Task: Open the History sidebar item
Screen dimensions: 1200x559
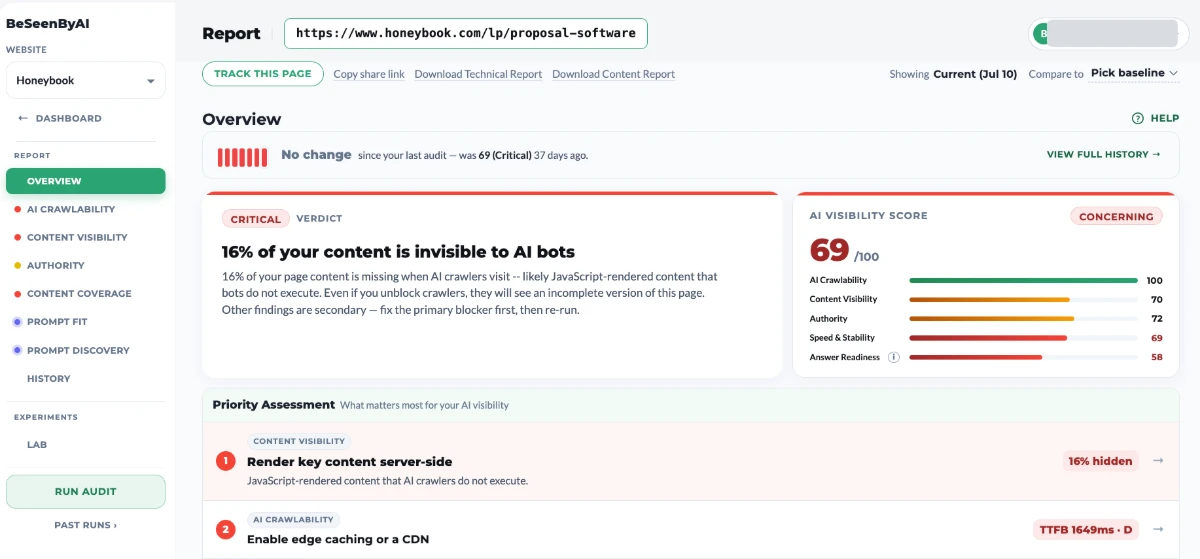Action: pyautogui.click(x=49, y=378)
